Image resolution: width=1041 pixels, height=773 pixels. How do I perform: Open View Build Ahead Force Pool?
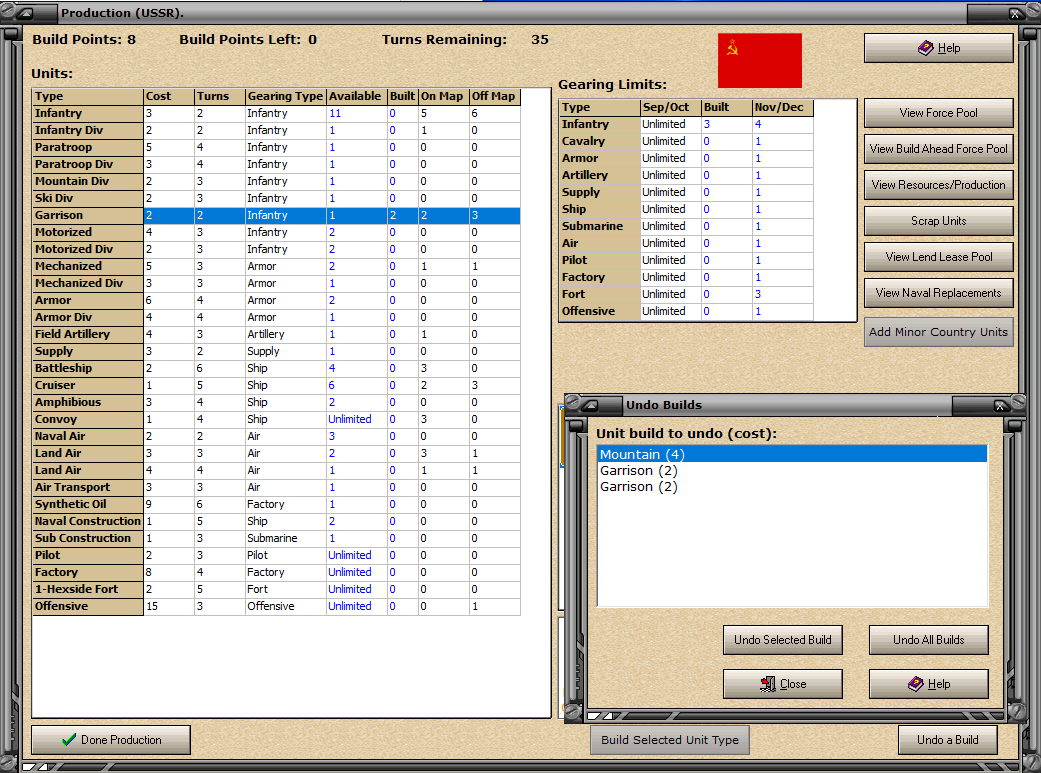coord(938,149)
